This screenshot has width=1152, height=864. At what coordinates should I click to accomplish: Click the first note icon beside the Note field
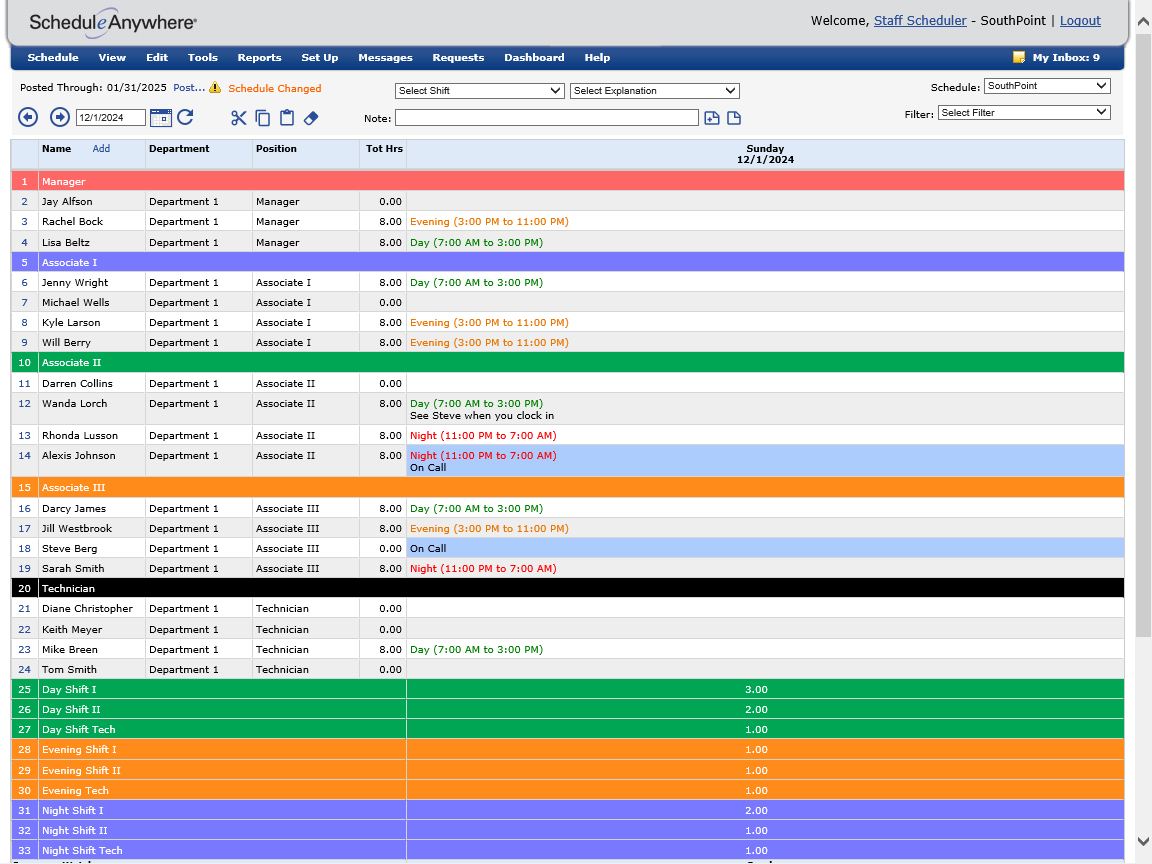pos(711,117)
